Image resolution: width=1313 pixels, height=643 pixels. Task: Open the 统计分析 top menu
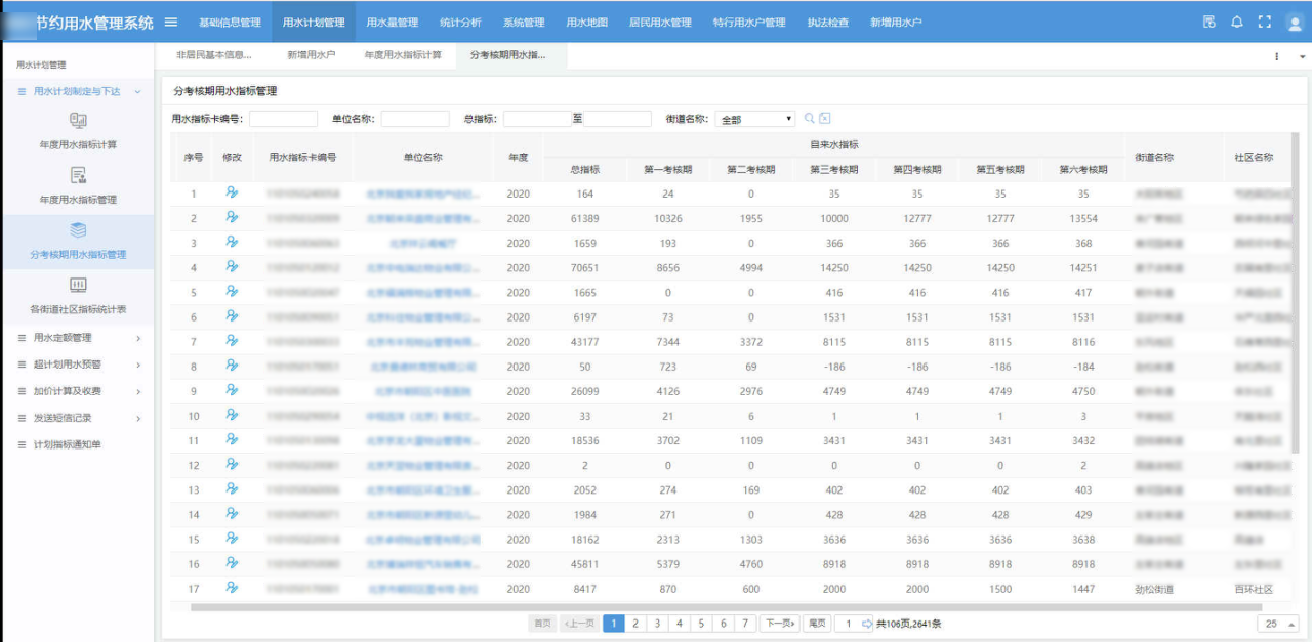tap(460, 22)
